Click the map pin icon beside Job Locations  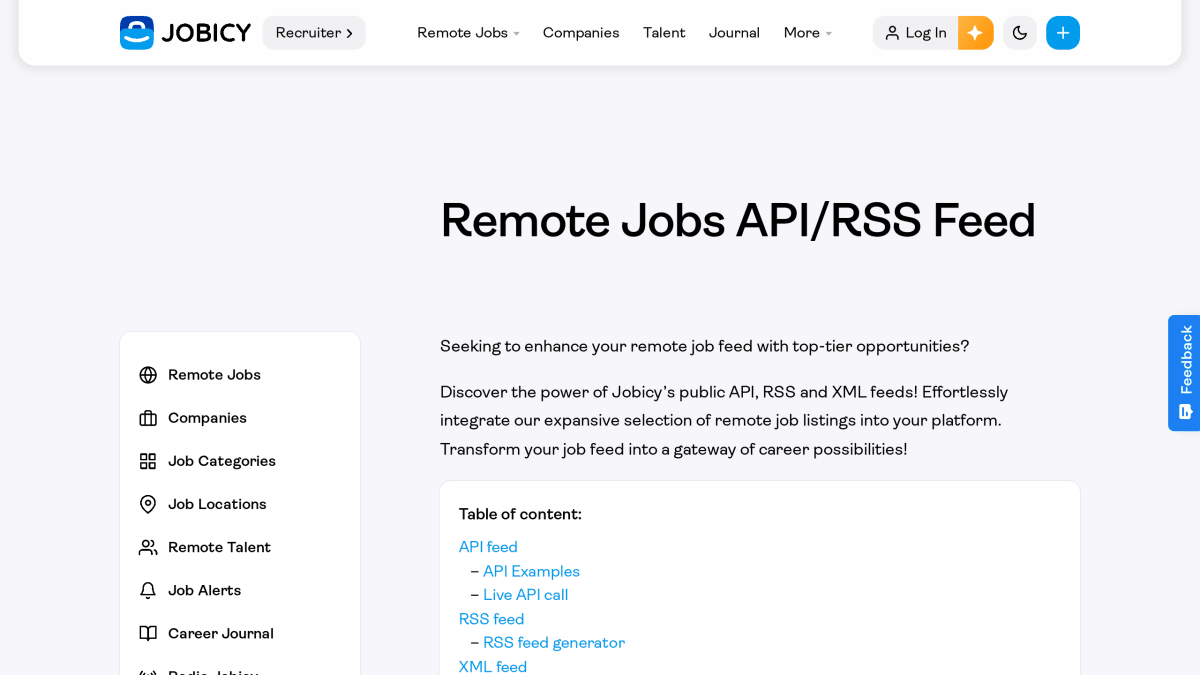click(x=148, y=504)
